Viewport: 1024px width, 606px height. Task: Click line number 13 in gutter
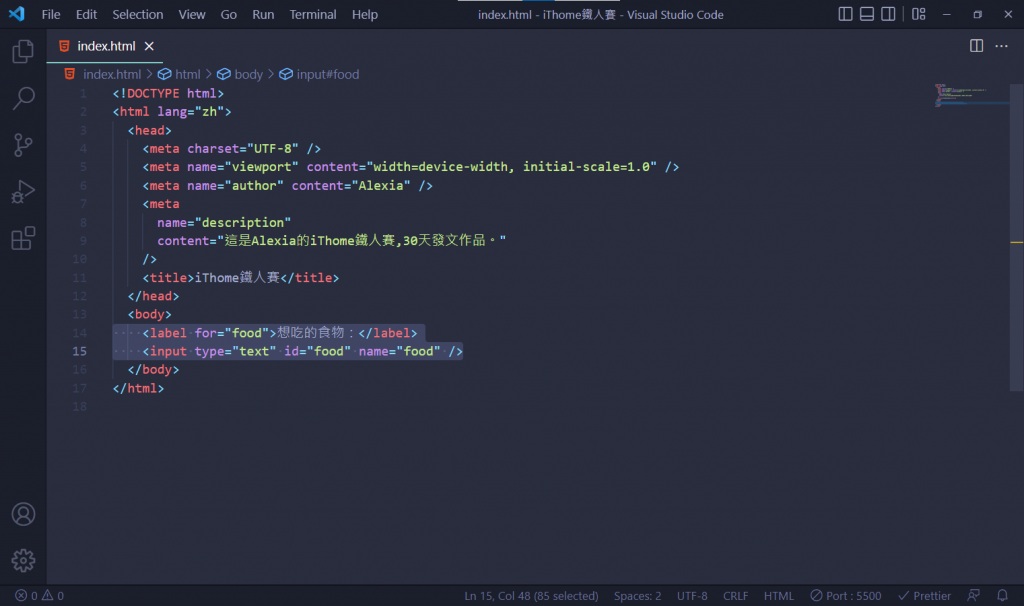tap(79, 314)
